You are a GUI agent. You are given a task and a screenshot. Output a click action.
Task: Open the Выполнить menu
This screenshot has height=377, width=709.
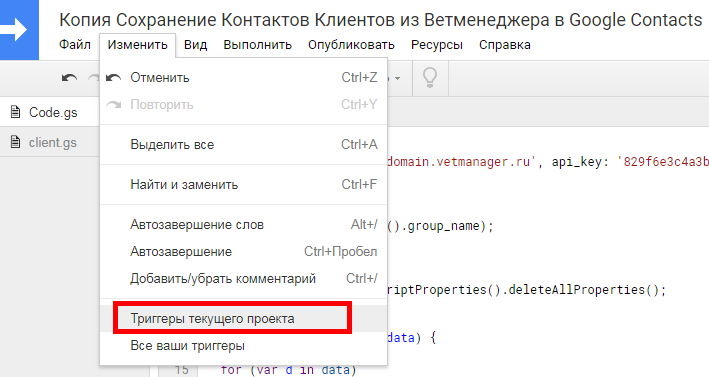(x=257, y=45)
